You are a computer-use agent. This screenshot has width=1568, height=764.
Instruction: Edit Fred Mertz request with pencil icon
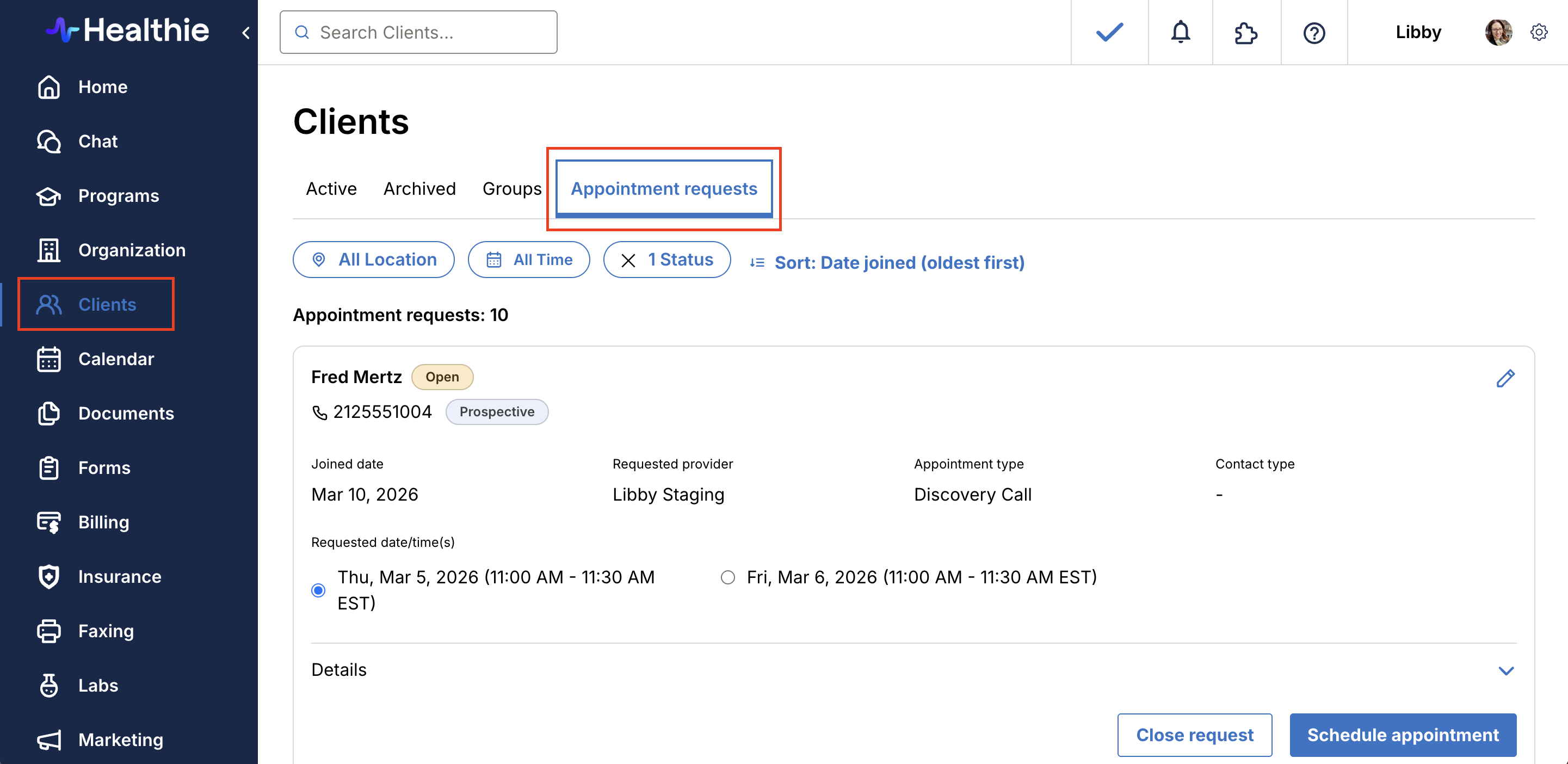[1505, 379]
